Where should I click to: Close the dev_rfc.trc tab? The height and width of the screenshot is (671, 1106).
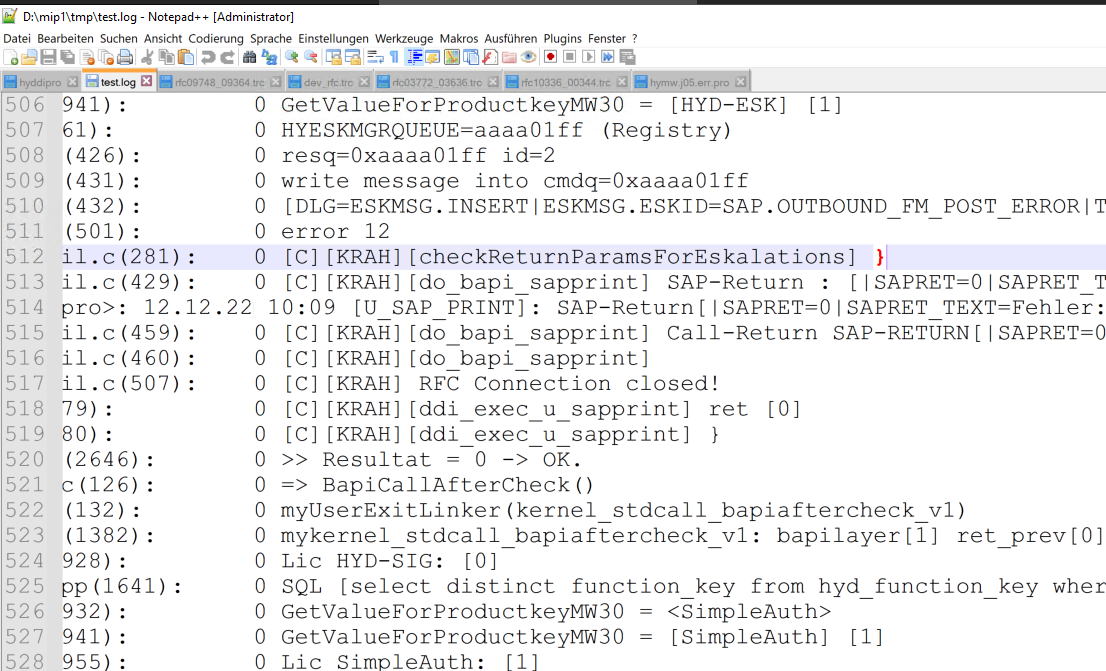(x=364, y=83)
